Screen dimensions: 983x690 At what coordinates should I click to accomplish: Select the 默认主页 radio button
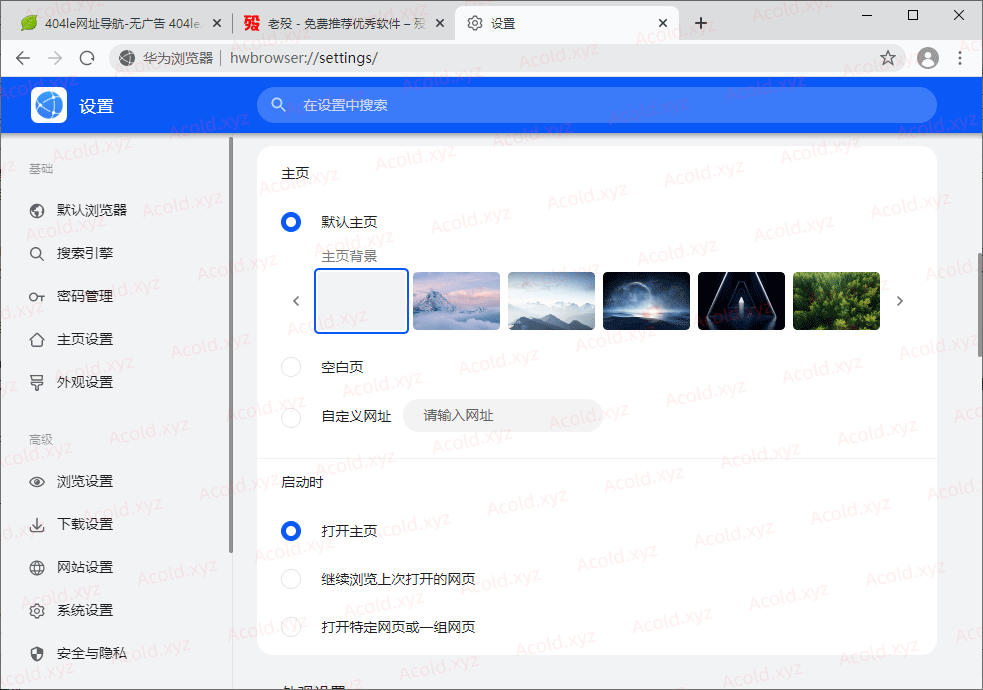pos(291,222)
